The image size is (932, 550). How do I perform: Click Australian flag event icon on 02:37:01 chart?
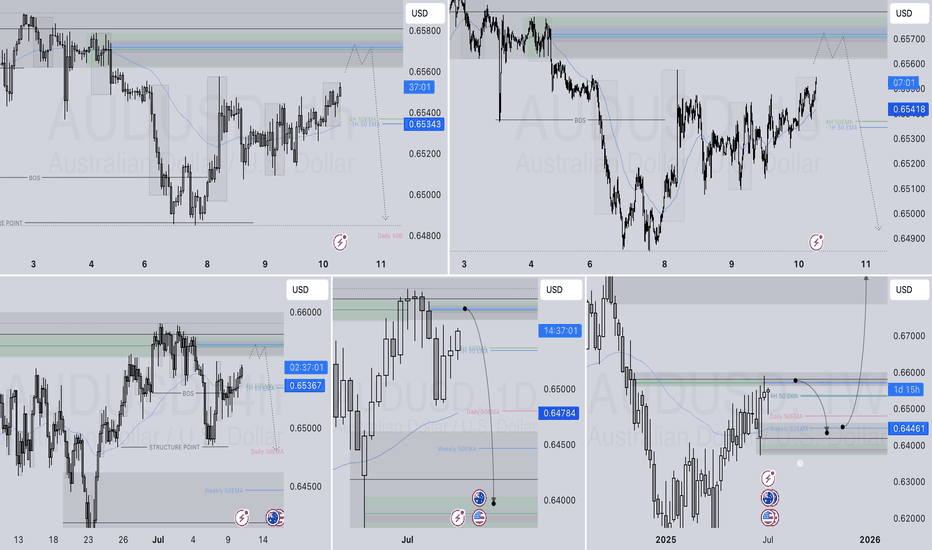(273, 518)
